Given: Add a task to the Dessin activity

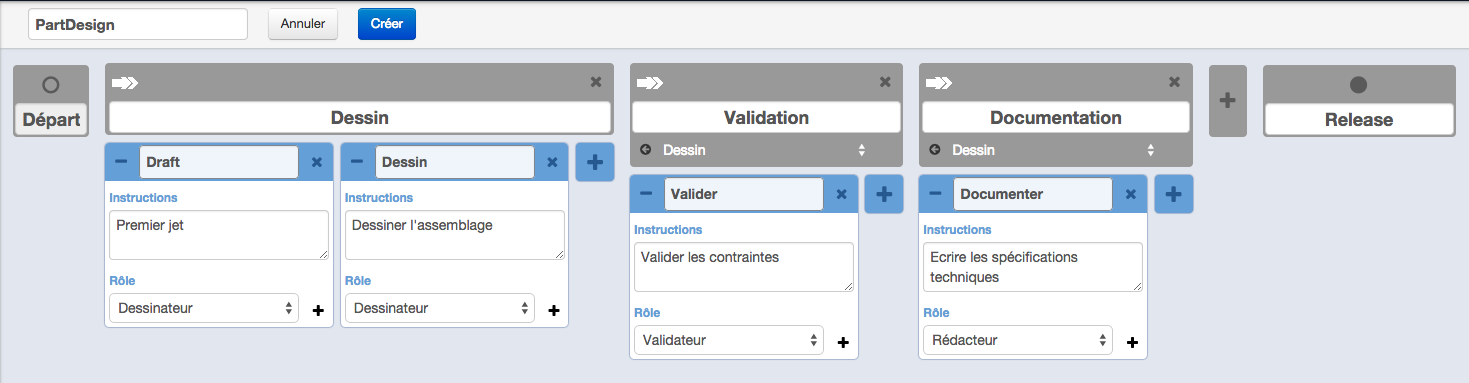Looking at the screenshot, I should 595,162.
